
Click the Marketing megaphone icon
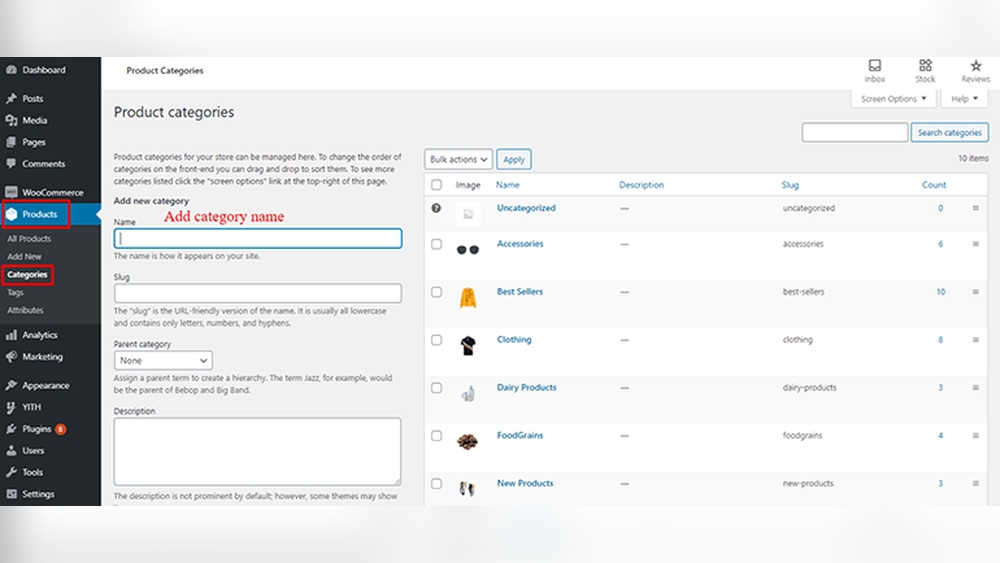[x=11, y=357]
